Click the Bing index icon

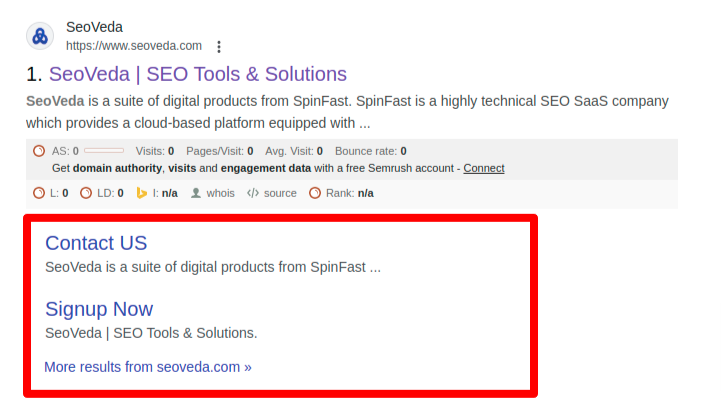point(141,193)
